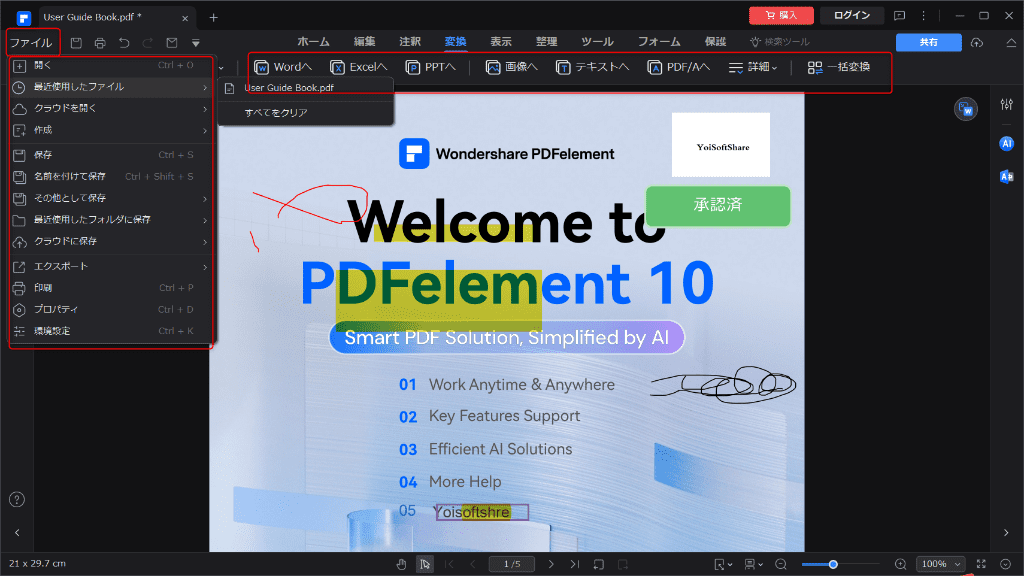1024x576 pixels.
Task: Open プロパティ from the file menu
Action: coord(111,310)
